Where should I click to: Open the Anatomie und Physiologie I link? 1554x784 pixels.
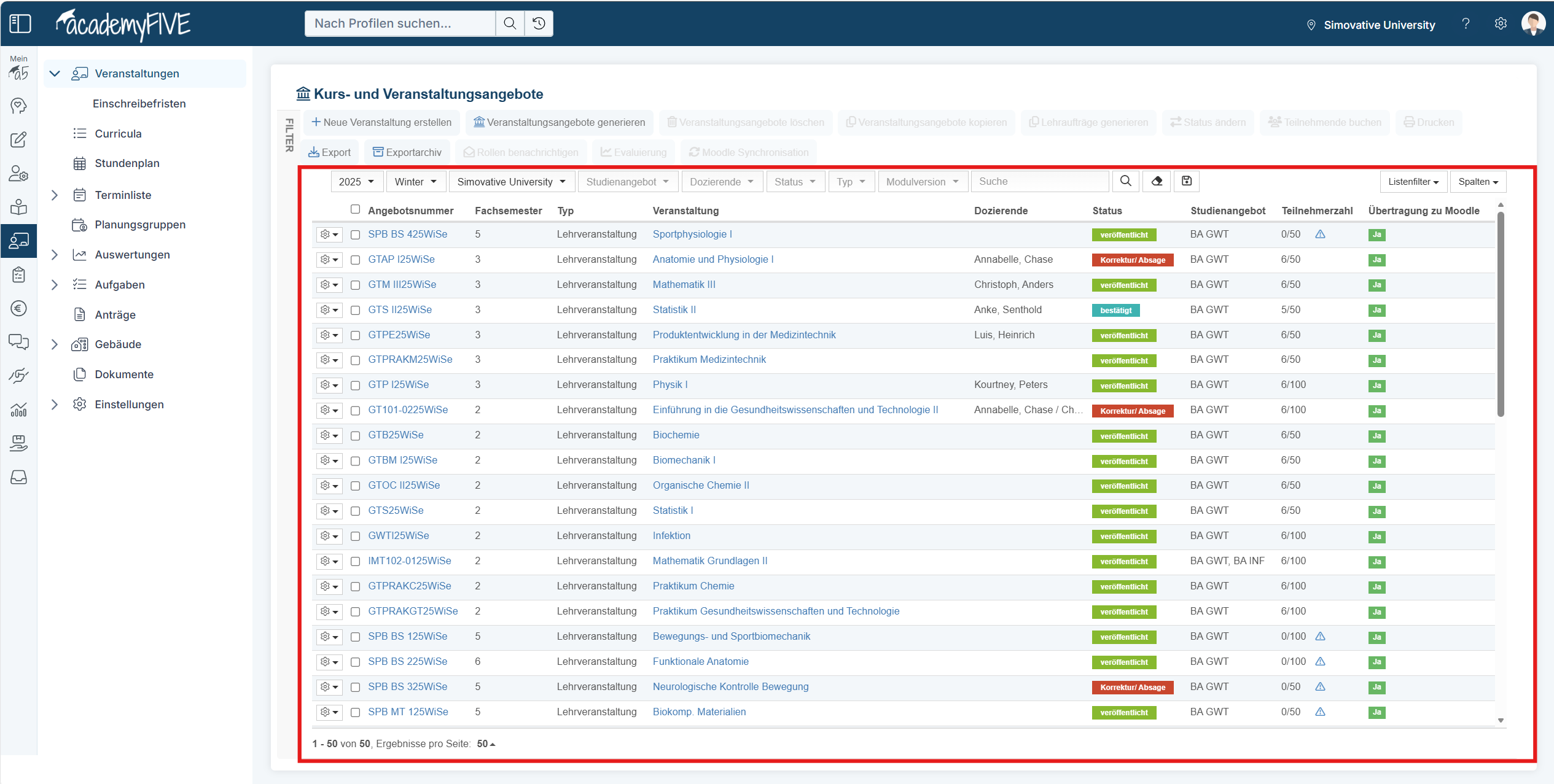click(713, 260)
